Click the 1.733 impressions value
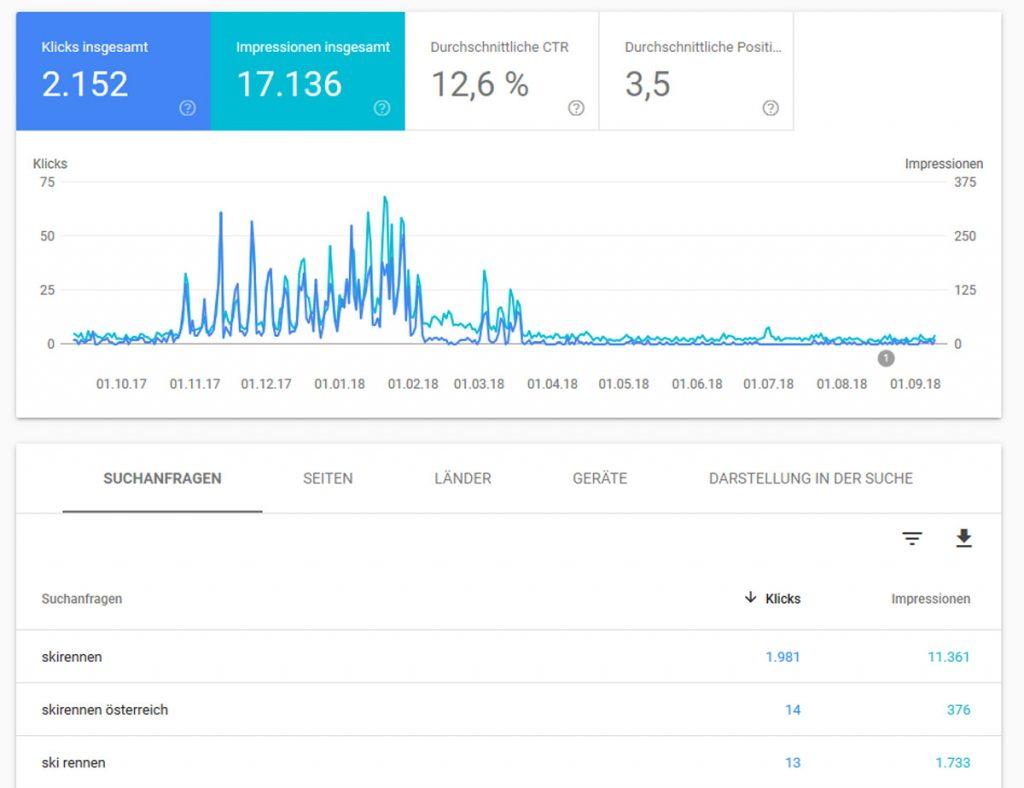This screenshot has width=1024, height=788. coord(953,763)
